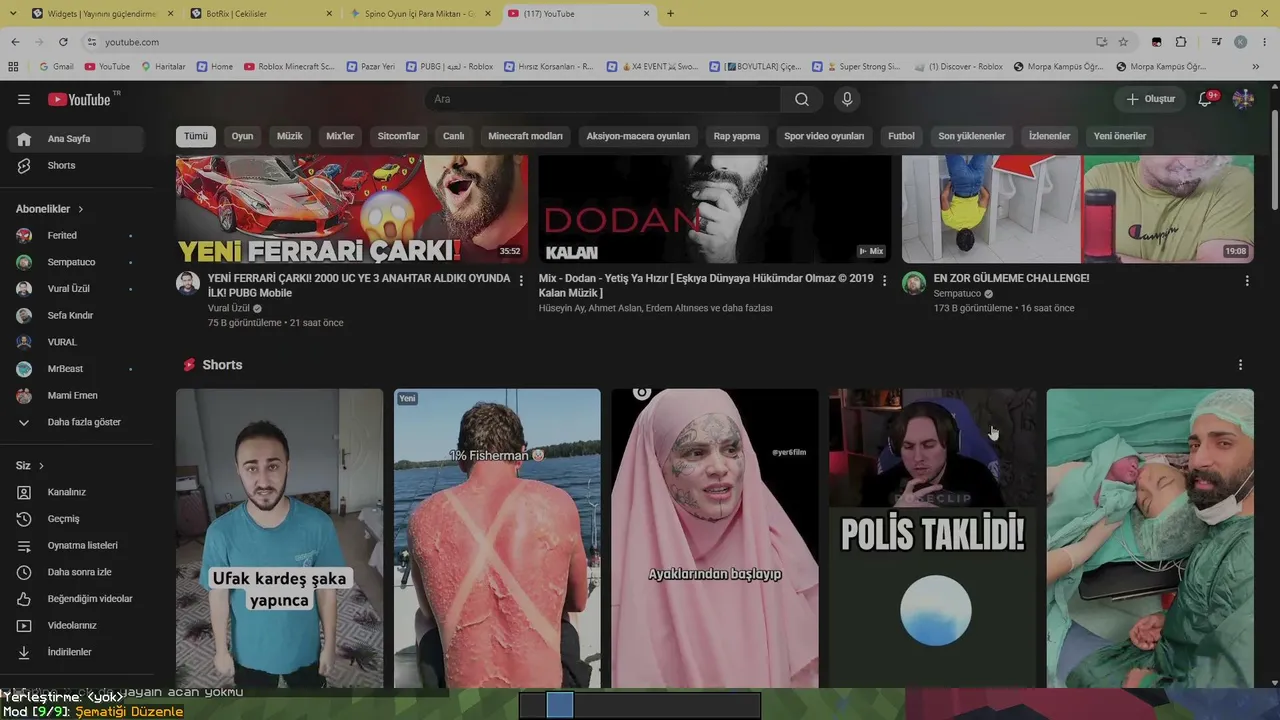
Task: Open the Vural Üzül channel avatar beside the Ferrari video
Action: (x=188, y=283)
